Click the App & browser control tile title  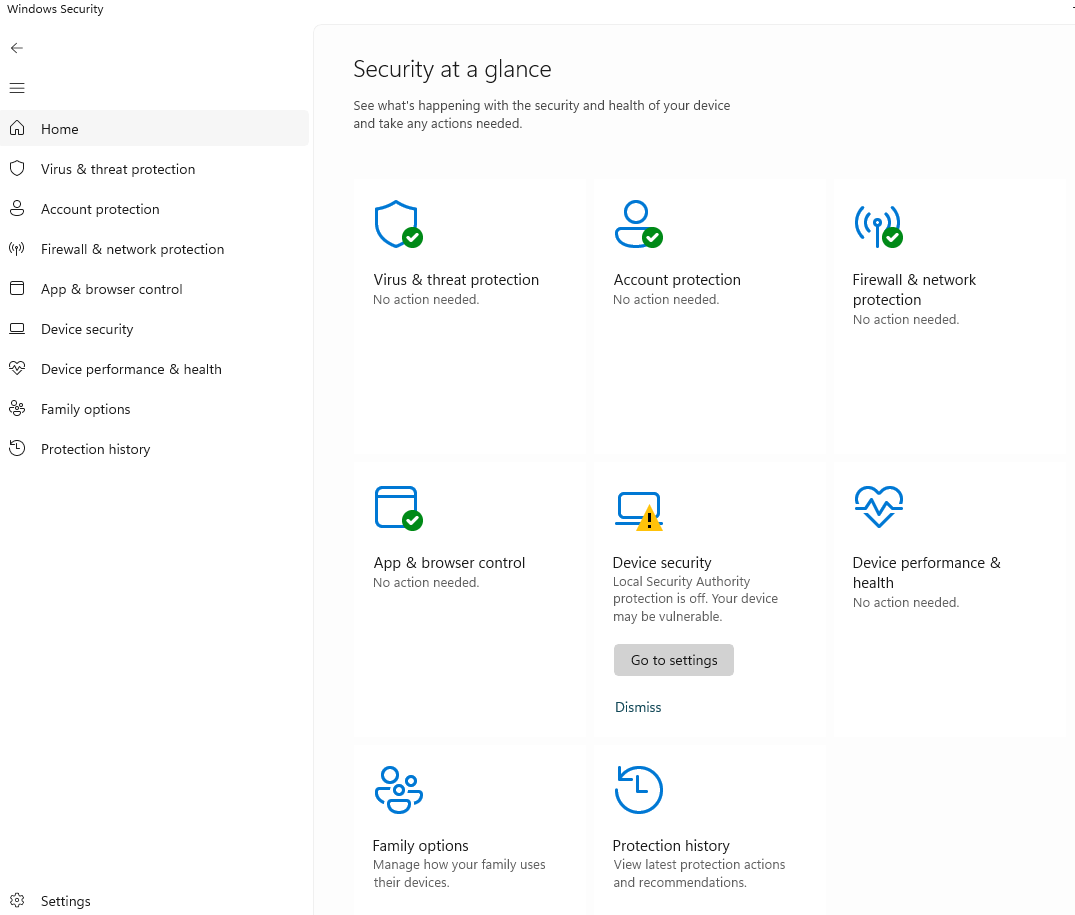point(449,563)
